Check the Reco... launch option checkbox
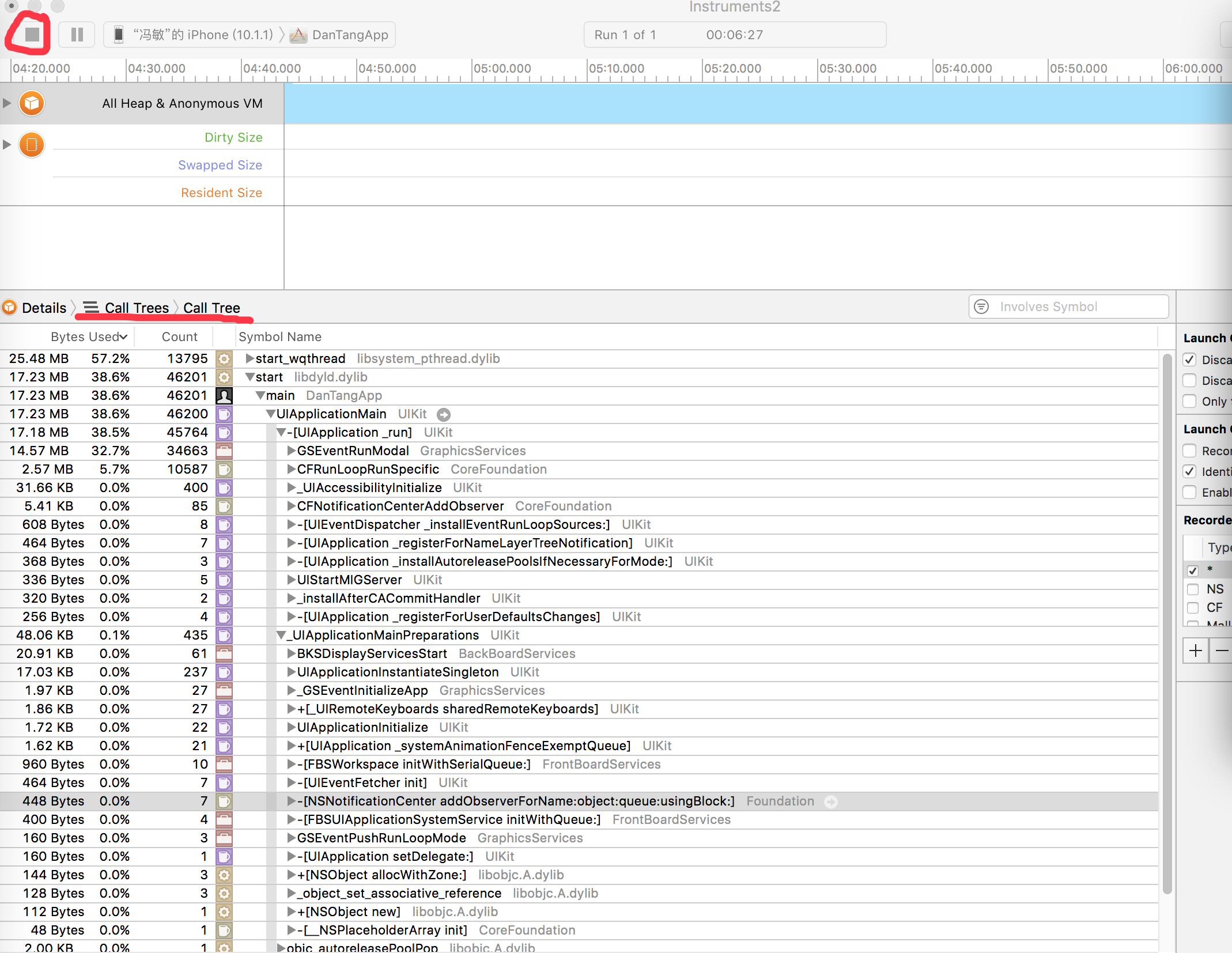The width and height of the screenshot is (1232, 953). coord(1189,451)
